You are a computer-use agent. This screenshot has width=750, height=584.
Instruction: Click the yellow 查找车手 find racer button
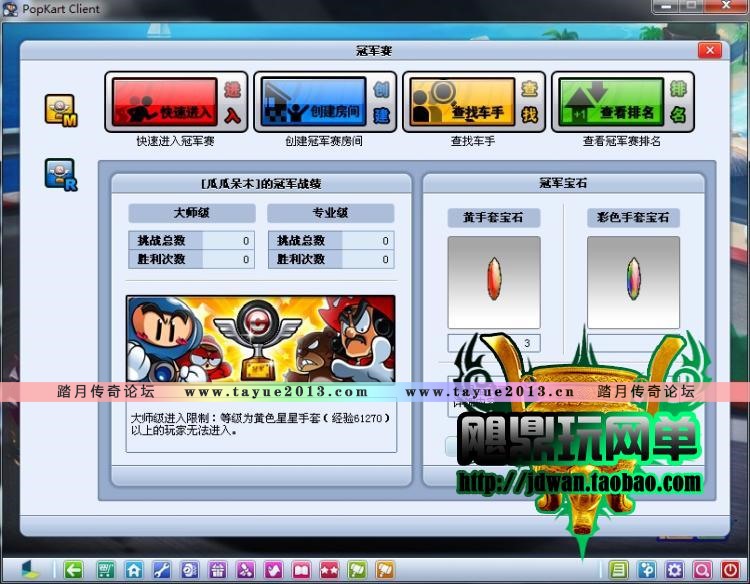[474, 102]
